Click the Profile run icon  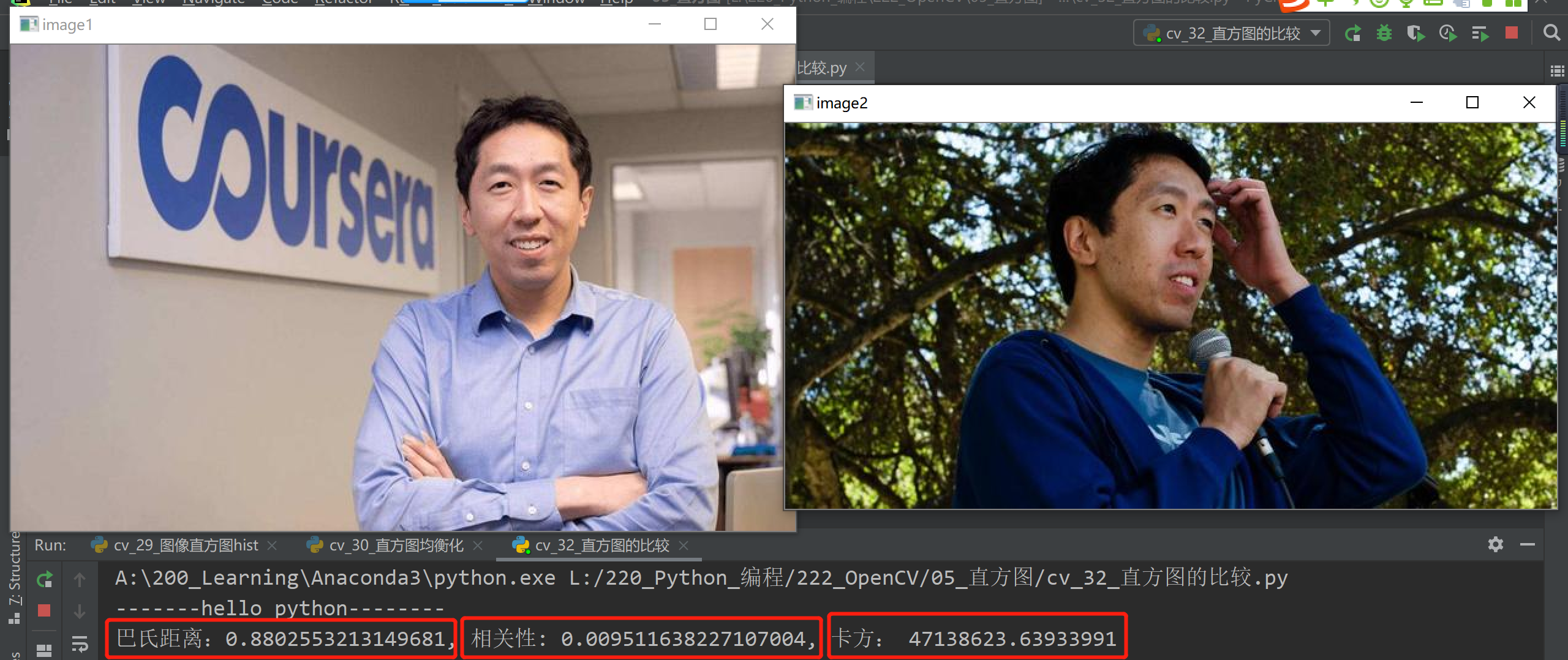point(1448,33)
